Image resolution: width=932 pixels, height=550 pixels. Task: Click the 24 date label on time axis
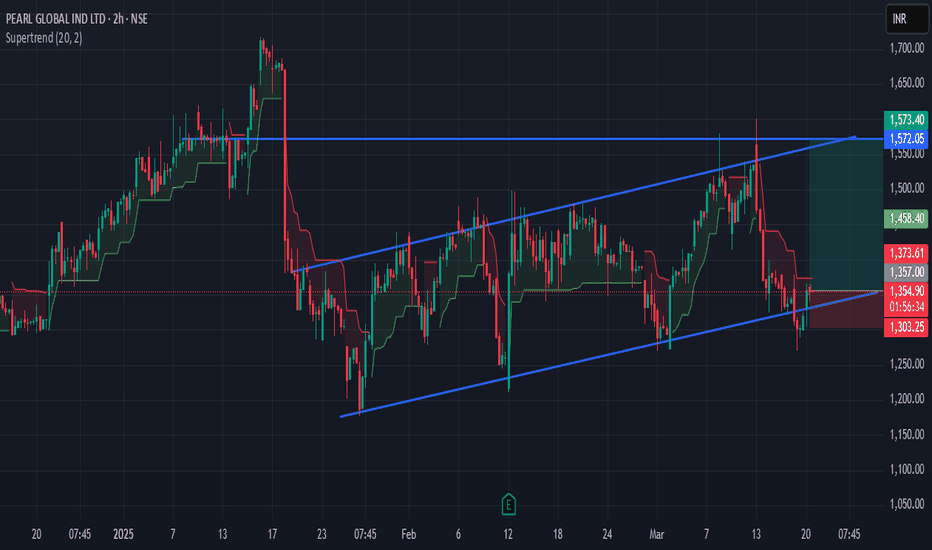coord(607,534)
